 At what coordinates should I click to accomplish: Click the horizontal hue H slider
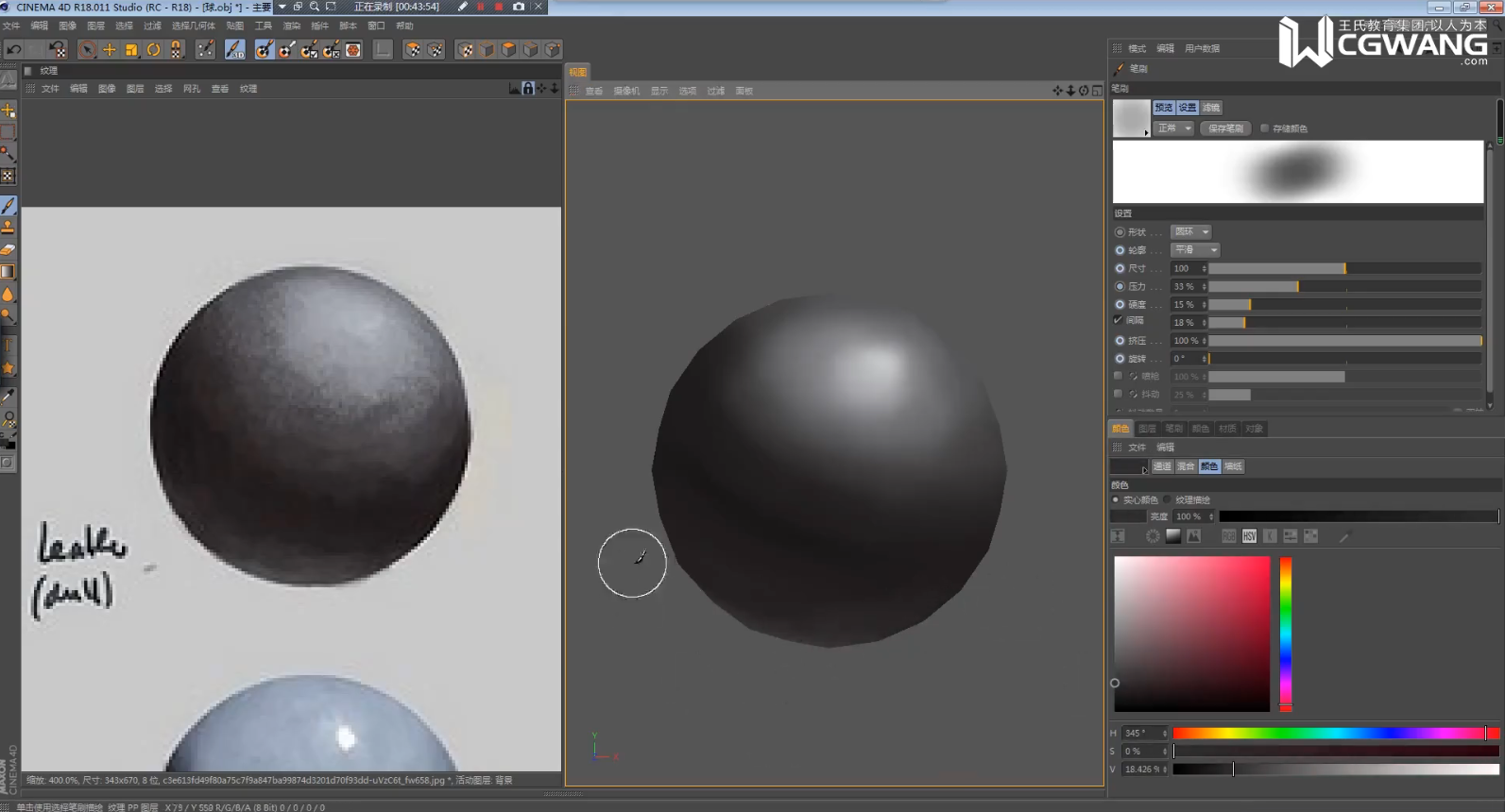tap(1336, 733)
